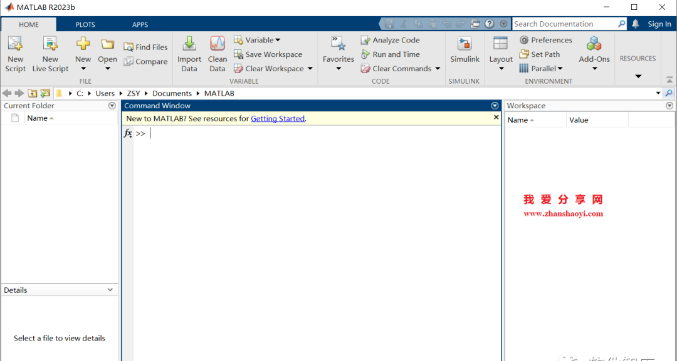Image resolution: width=677 pixels, height=361 pixels.
Task: Open the Clean Data tool
Action: [x=217, y=54]
